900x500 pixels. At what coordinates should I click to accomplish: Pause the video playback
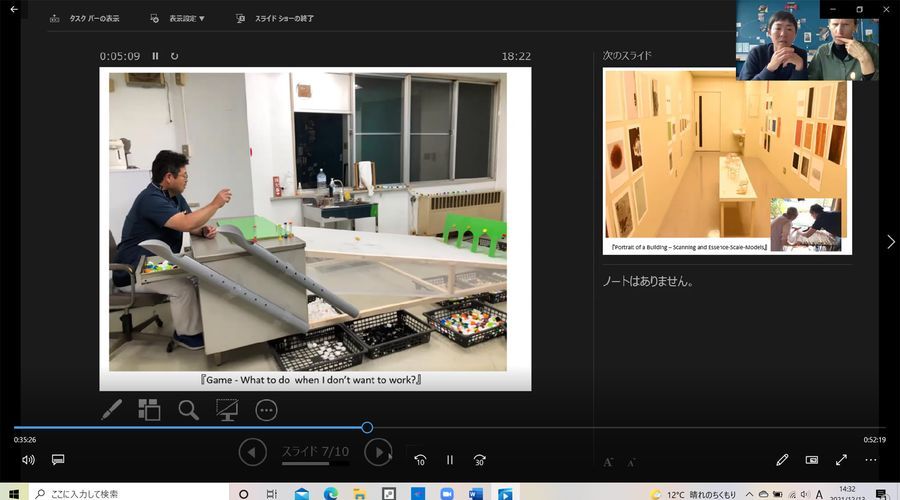click(450, 460)
